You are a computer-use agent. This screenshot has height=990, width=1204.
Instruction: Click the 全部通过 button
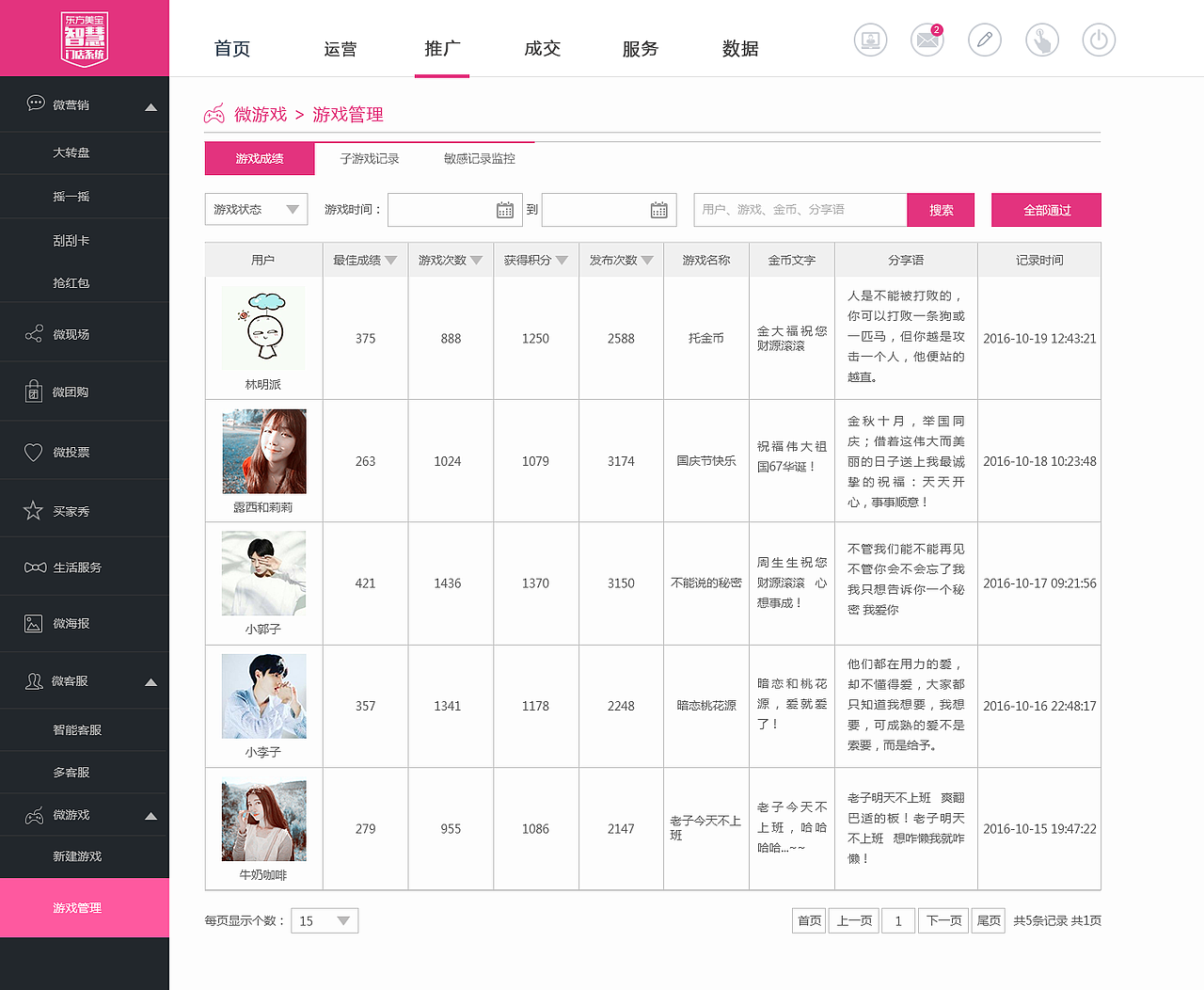click(1046, 210)
